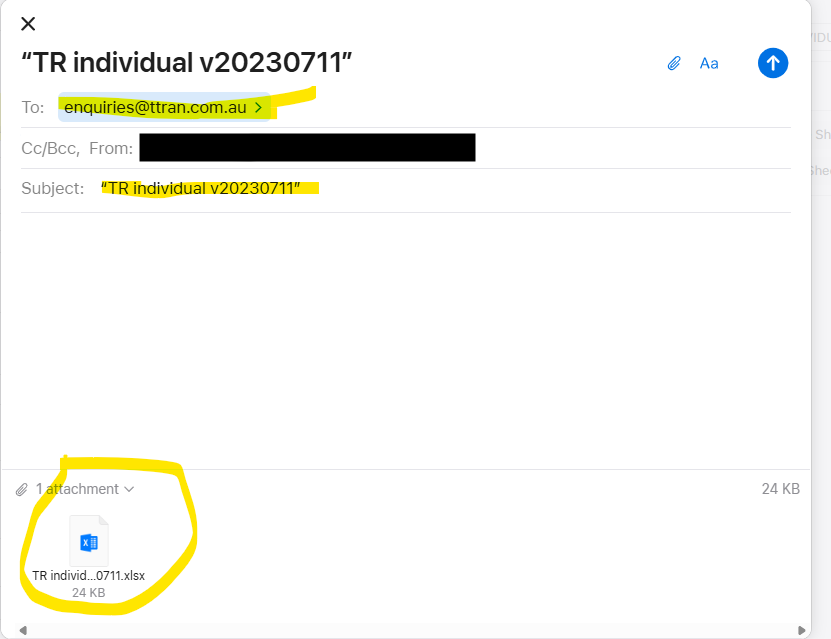The height and width of the screenshot is (639, 831).
Task: Click the 24 KB total size label
Action: [x=780, y=489]
